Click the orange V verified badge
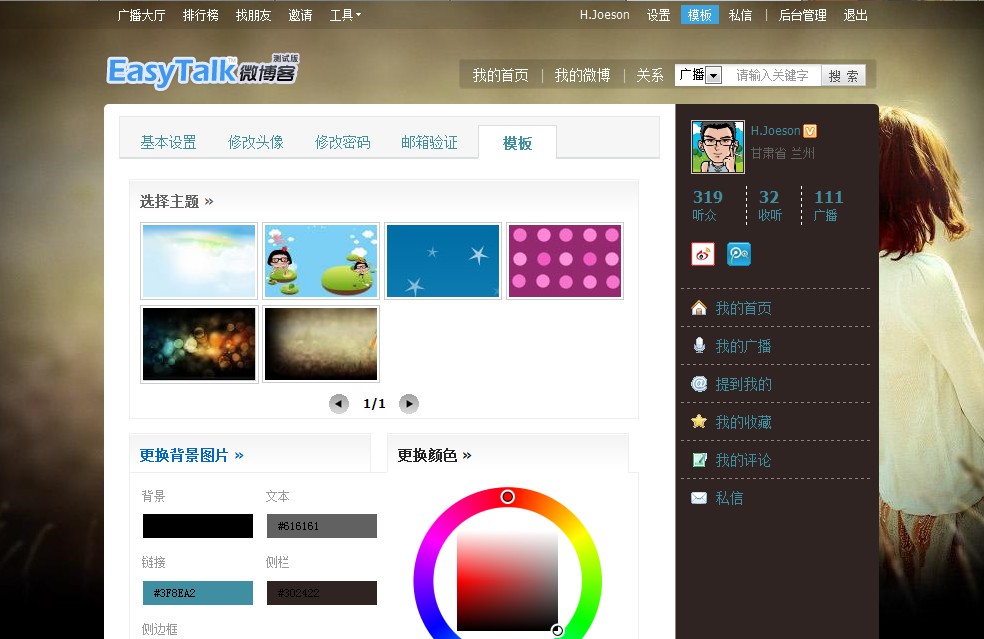Viewport: 984px width, 639px height. pyautogui.click(x=809, y=130)
